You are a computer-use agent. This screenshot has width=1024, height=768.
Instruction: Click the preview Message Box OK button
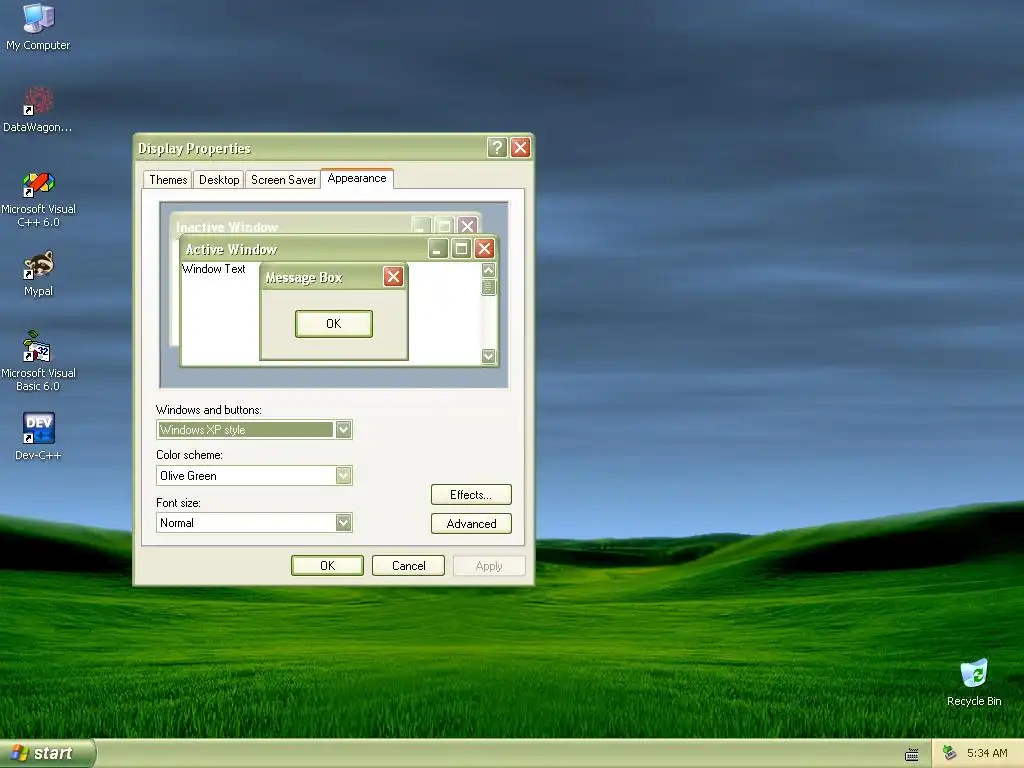[x=334, y=324]
